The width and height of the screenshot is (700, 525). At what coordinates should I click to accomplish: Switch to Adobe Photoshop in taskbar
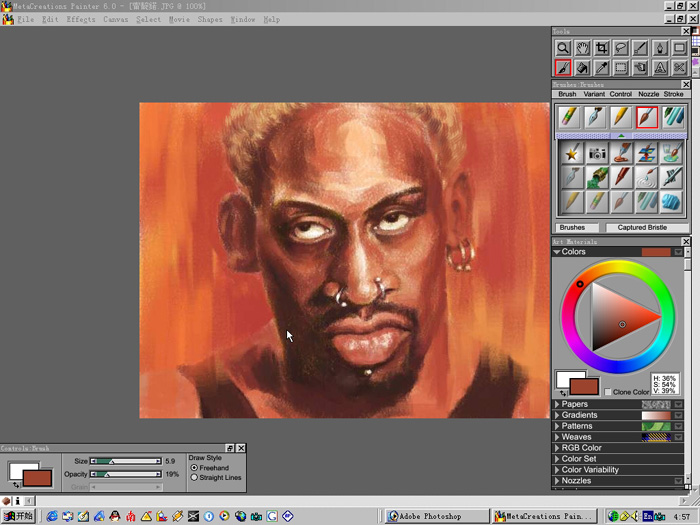437,516
